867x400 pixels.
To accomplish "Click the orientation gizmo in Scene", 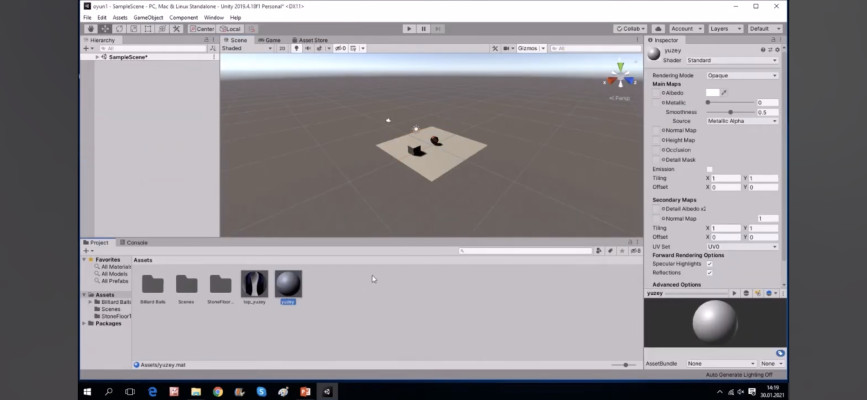I will click(x=620, y=76).
